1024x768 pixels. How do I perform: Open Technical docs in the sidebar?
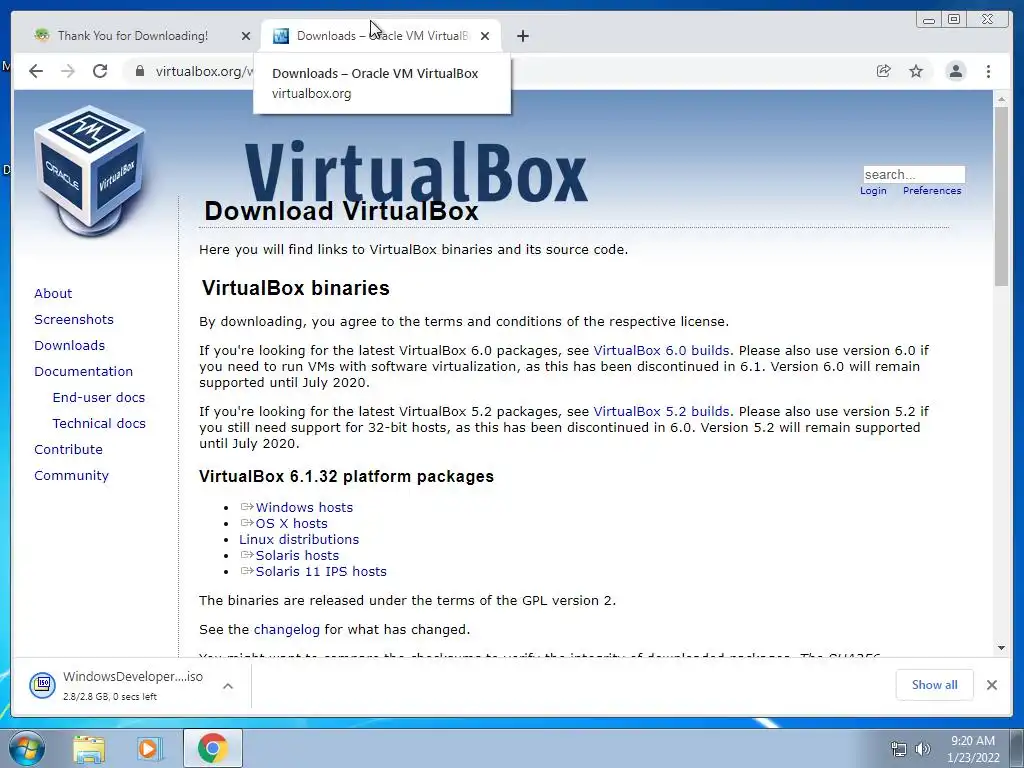pyautogui.click(x=99, y=424)
